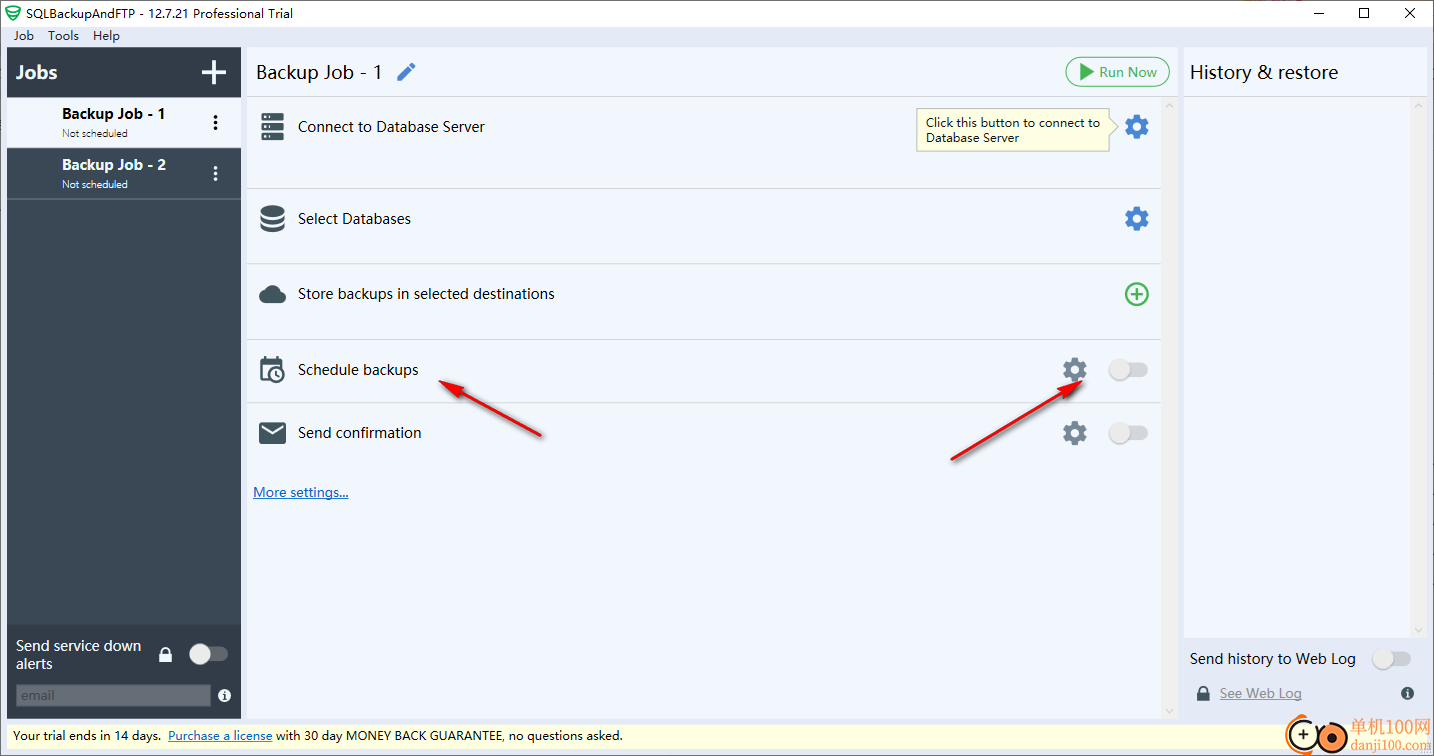1434x756 pixels.
Task: Click the email input field
Action: 113,696
